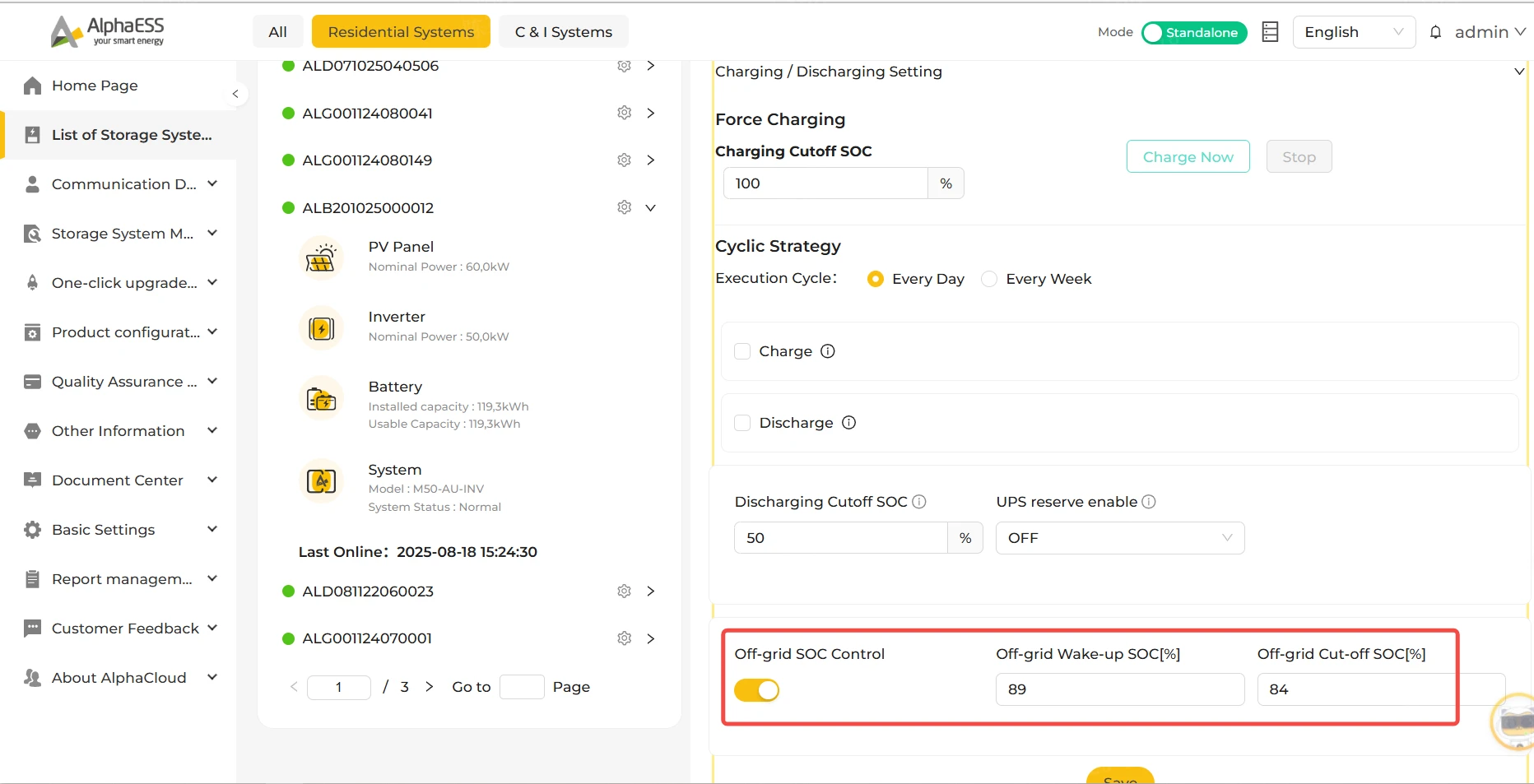Open UPS reserve enable OFF dropdown
This screenshot has width=1534, height=784.
pyautogui.click(x=1120, y=538)
